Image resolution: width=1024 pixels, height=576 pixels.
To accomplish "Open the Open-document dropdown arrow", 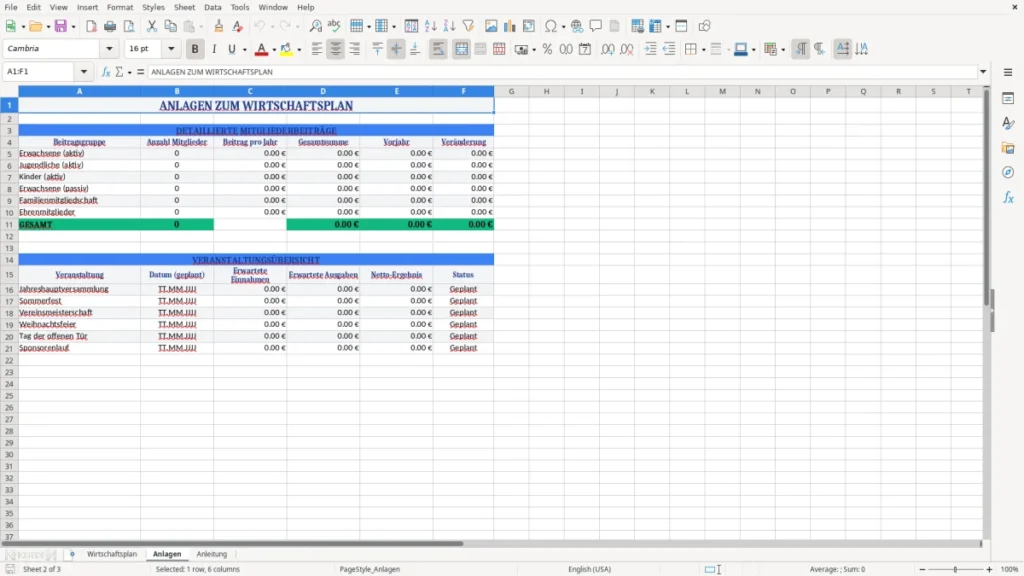I will coord(48,27).
